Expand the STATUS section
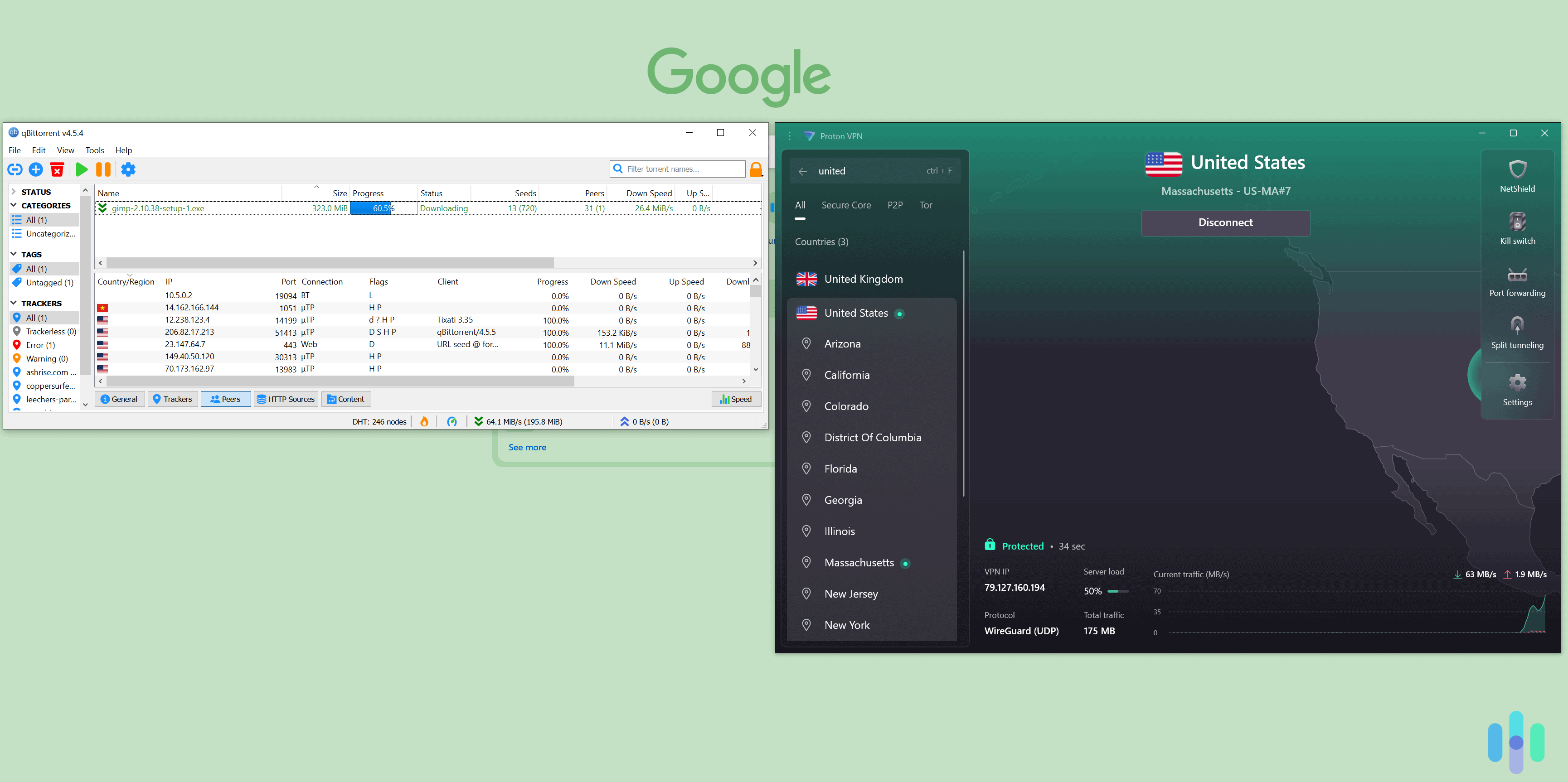1568x782 pixels. (14, 192)
